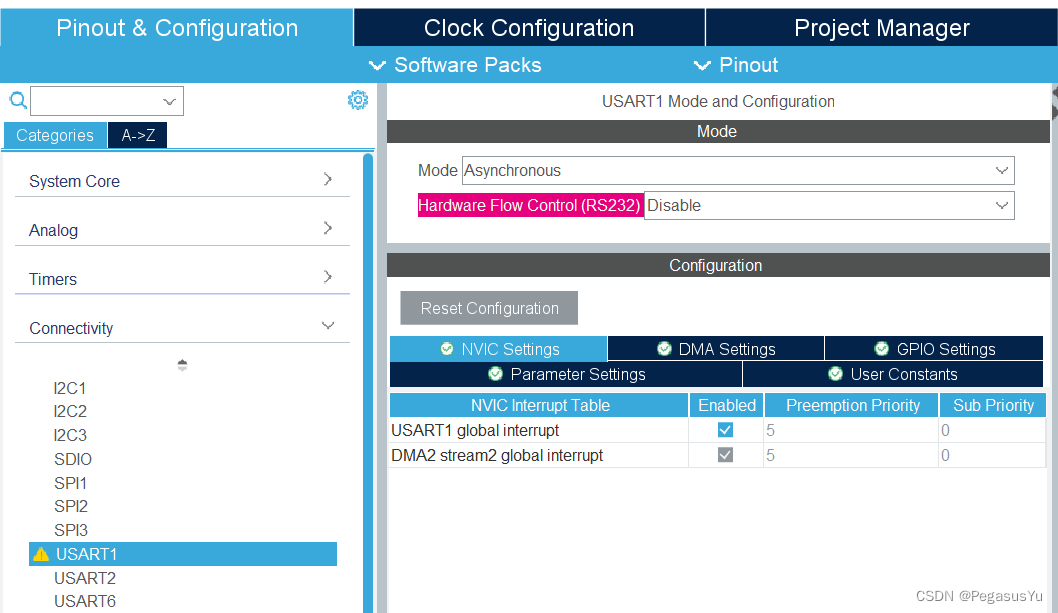Click the User Constants green check icon

click(836, 374)
